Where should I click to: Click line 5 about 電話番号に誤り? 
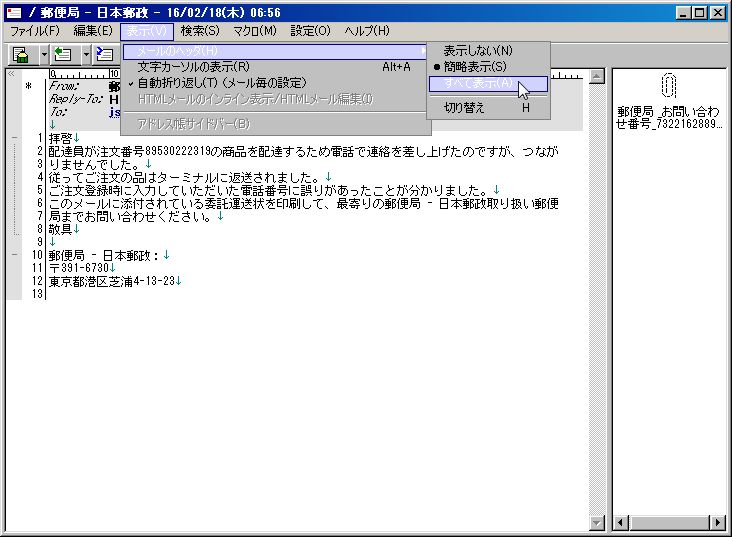click(268, 191)
